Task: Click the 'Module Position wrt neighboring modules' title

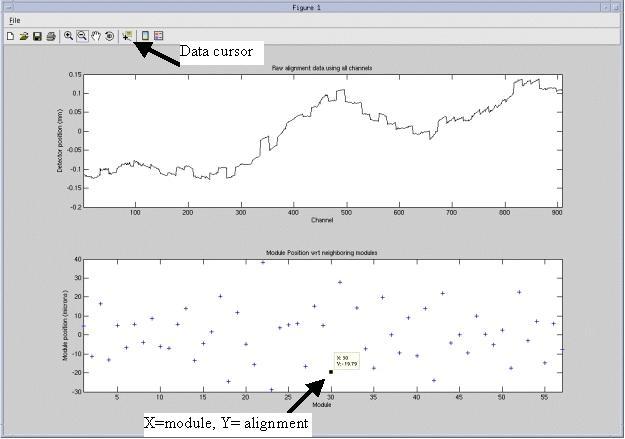Action: [322, 253]
